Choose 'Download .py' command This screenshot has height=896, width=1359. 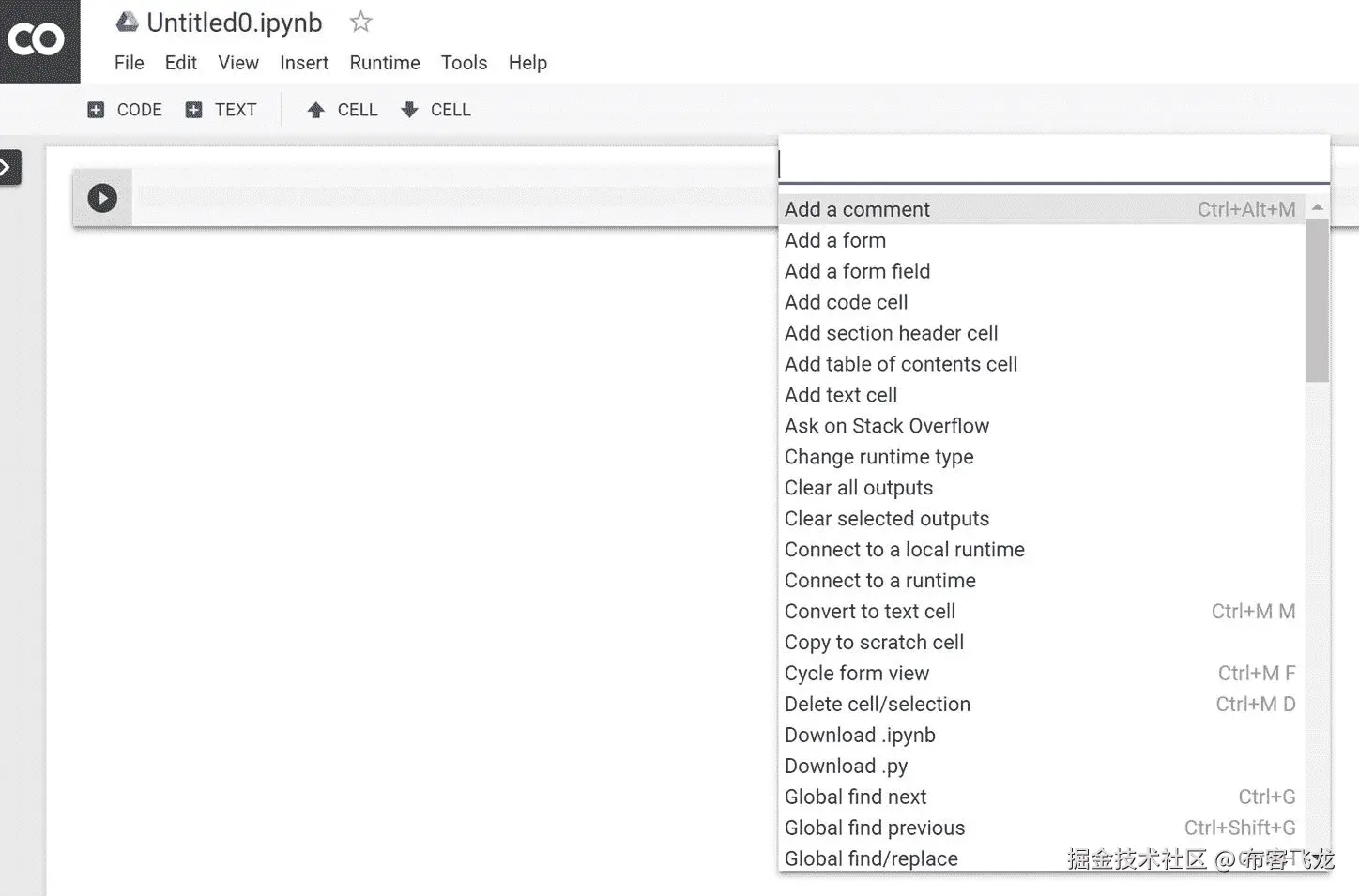click(1042, 767)
